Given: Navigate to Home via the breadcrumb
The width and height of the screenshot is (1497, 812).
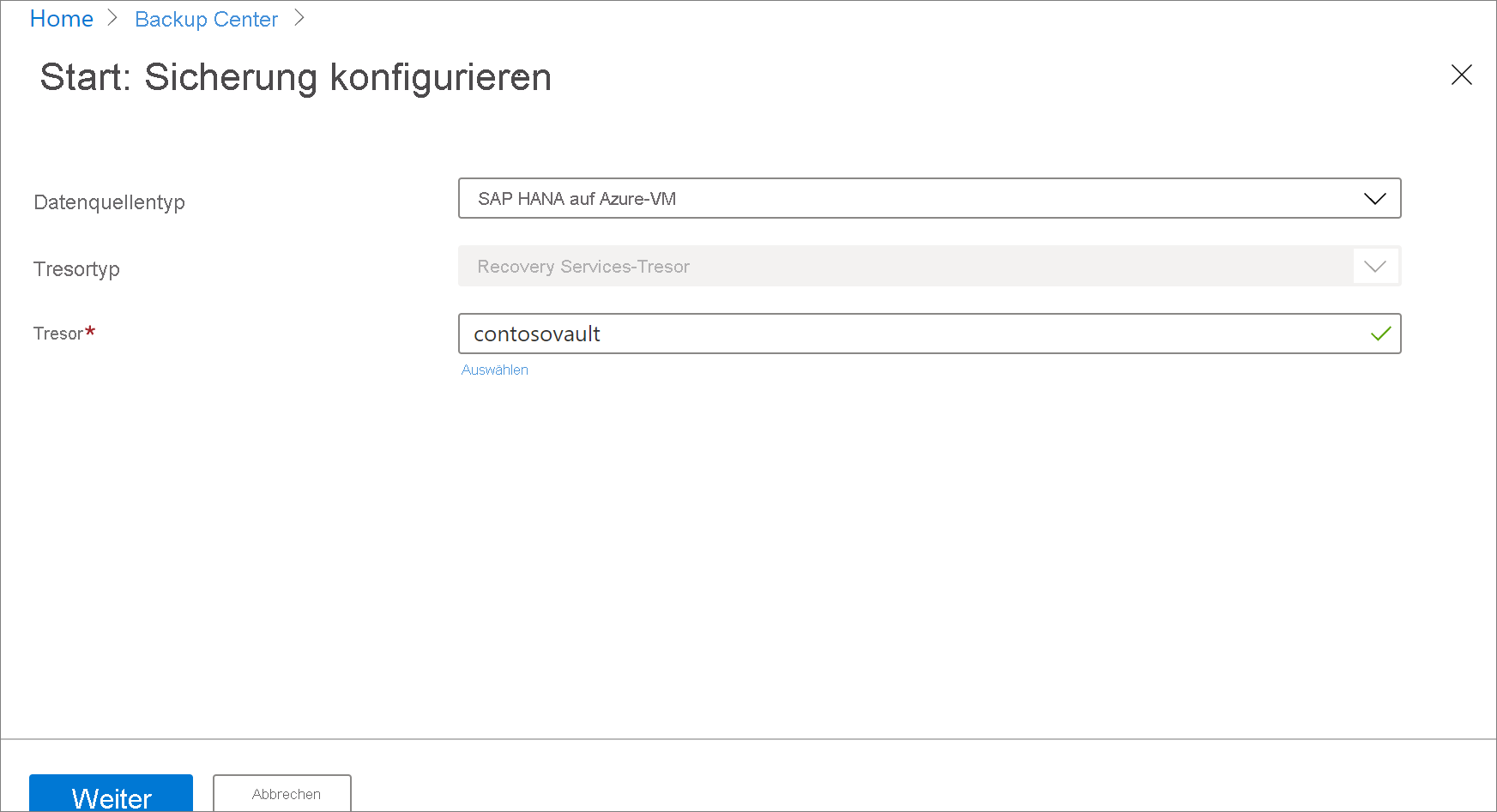Looking at the screenshot, I should pyautogui.click(x=61, y=18).
